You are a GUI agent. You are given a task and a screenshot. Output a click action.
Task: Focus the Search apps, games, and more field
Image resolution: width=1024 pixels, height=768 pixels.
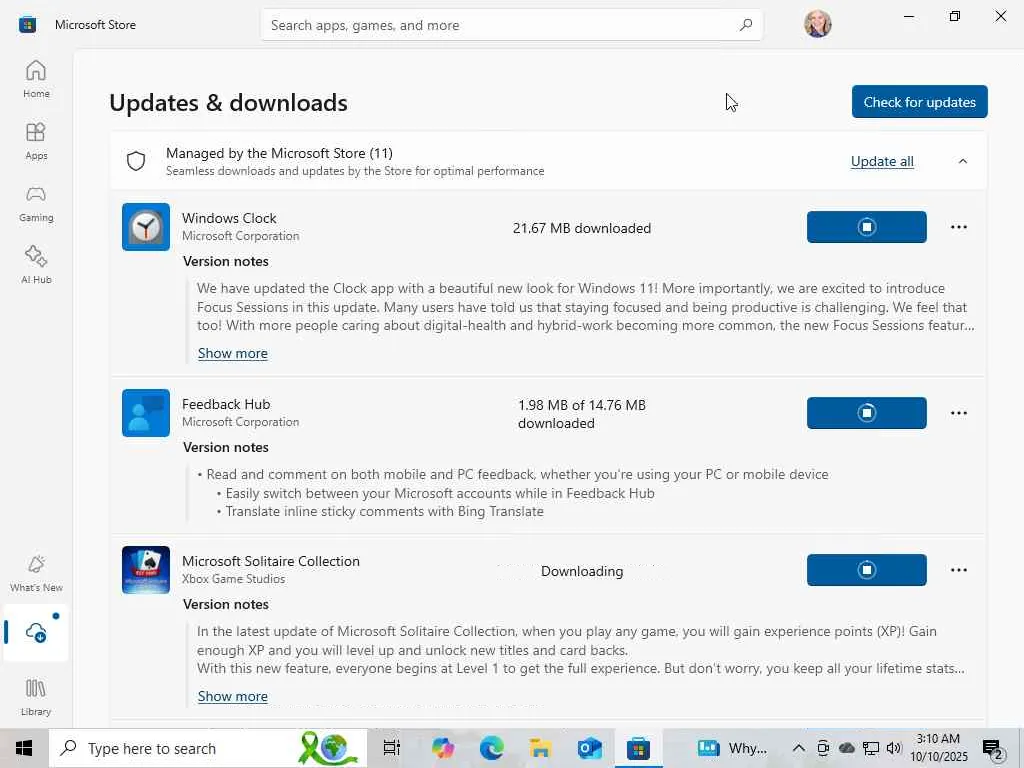[511, 25]
